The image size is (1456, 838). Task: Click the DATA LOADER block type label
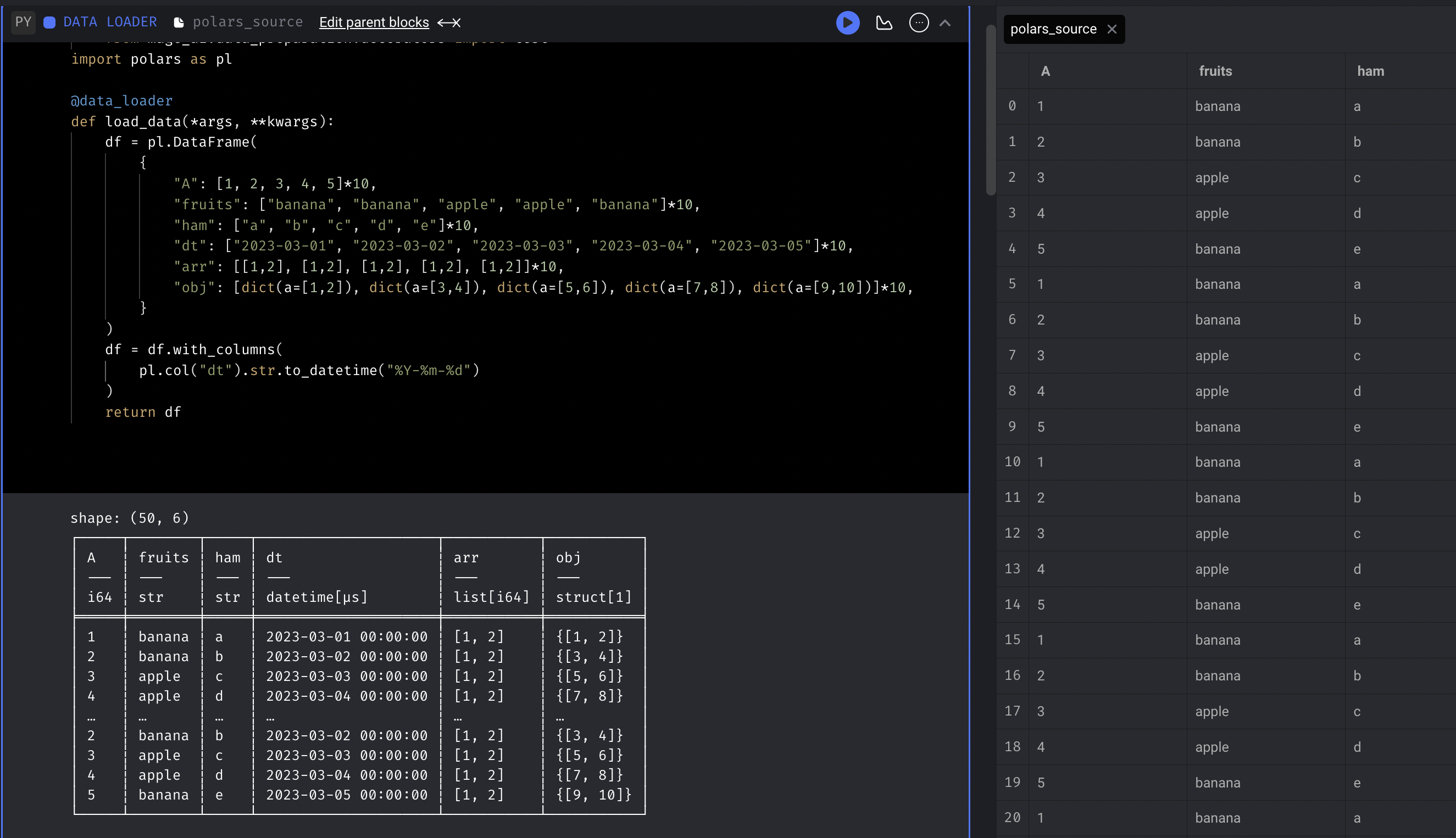[110, 23]
